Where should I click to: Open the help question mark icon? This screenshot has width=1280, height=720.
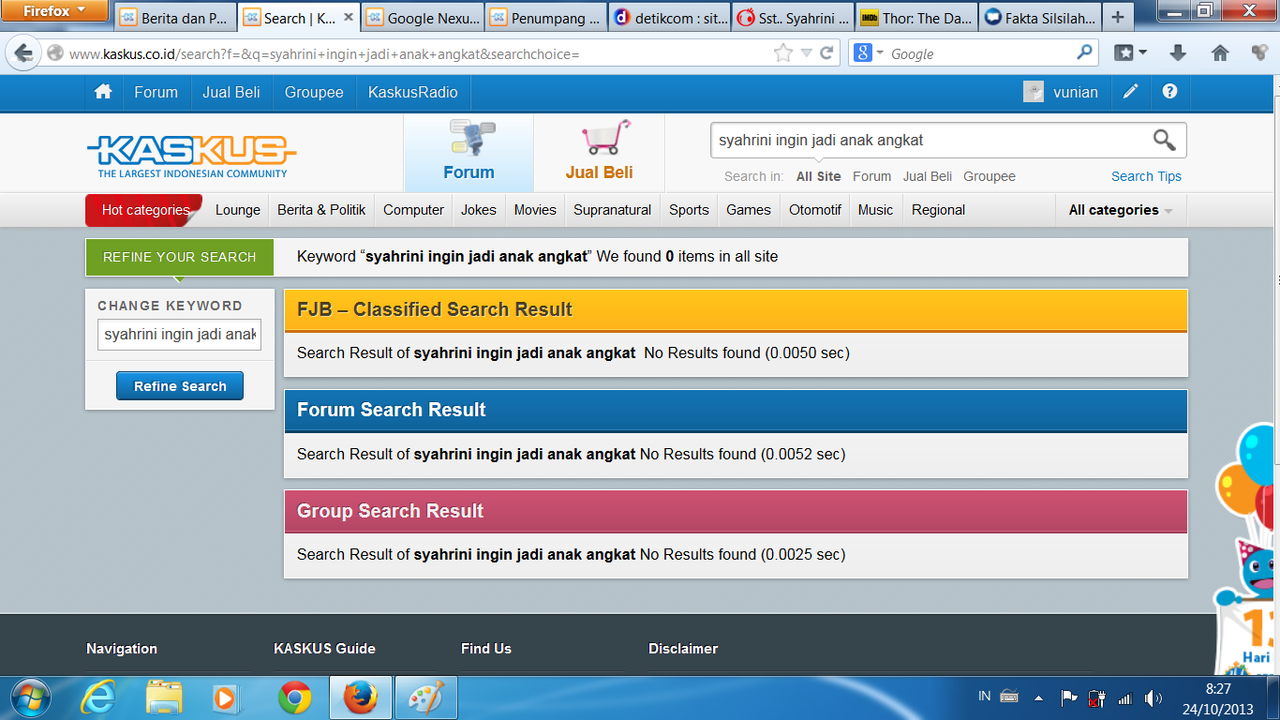tap(1170, 92)
